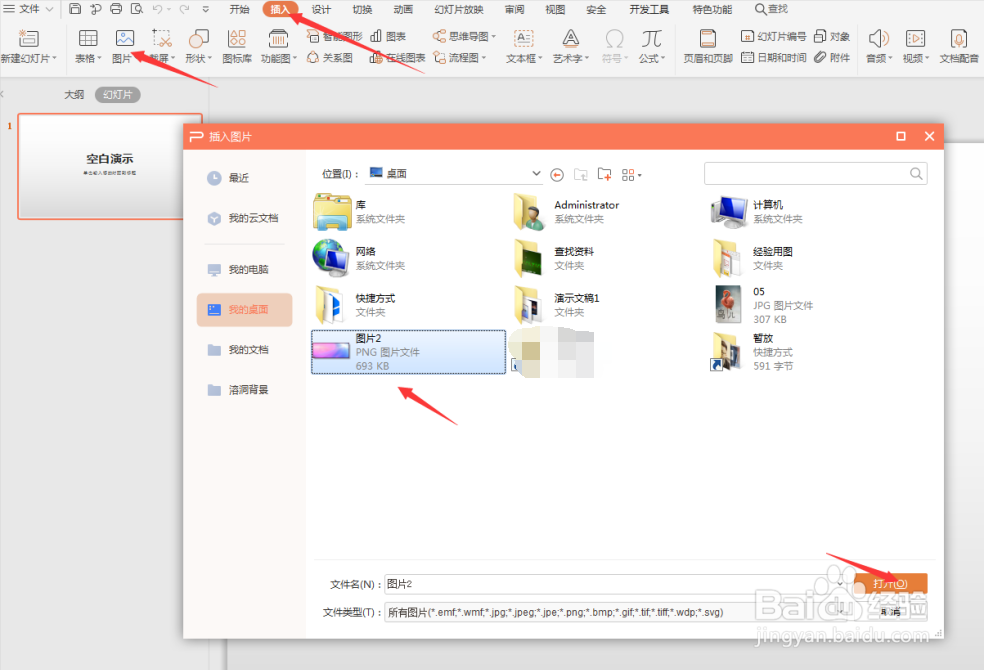This screenshot has width=984, height=670.
Task: Switch to the 设计 ribbon tab
Action: pos(321,9)
